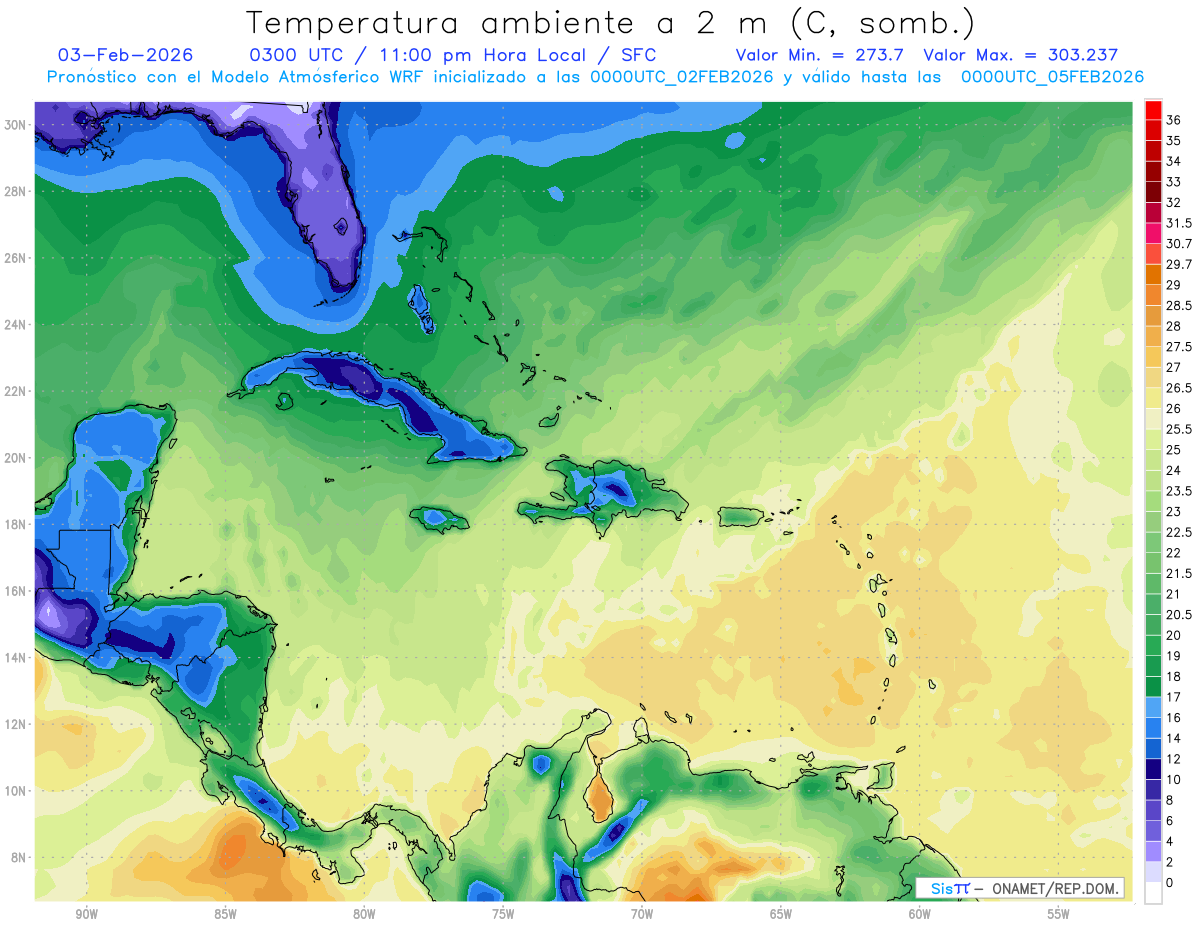Click the '17' color scale label
Screen dimensions: 1200x927
(1173, 697)
